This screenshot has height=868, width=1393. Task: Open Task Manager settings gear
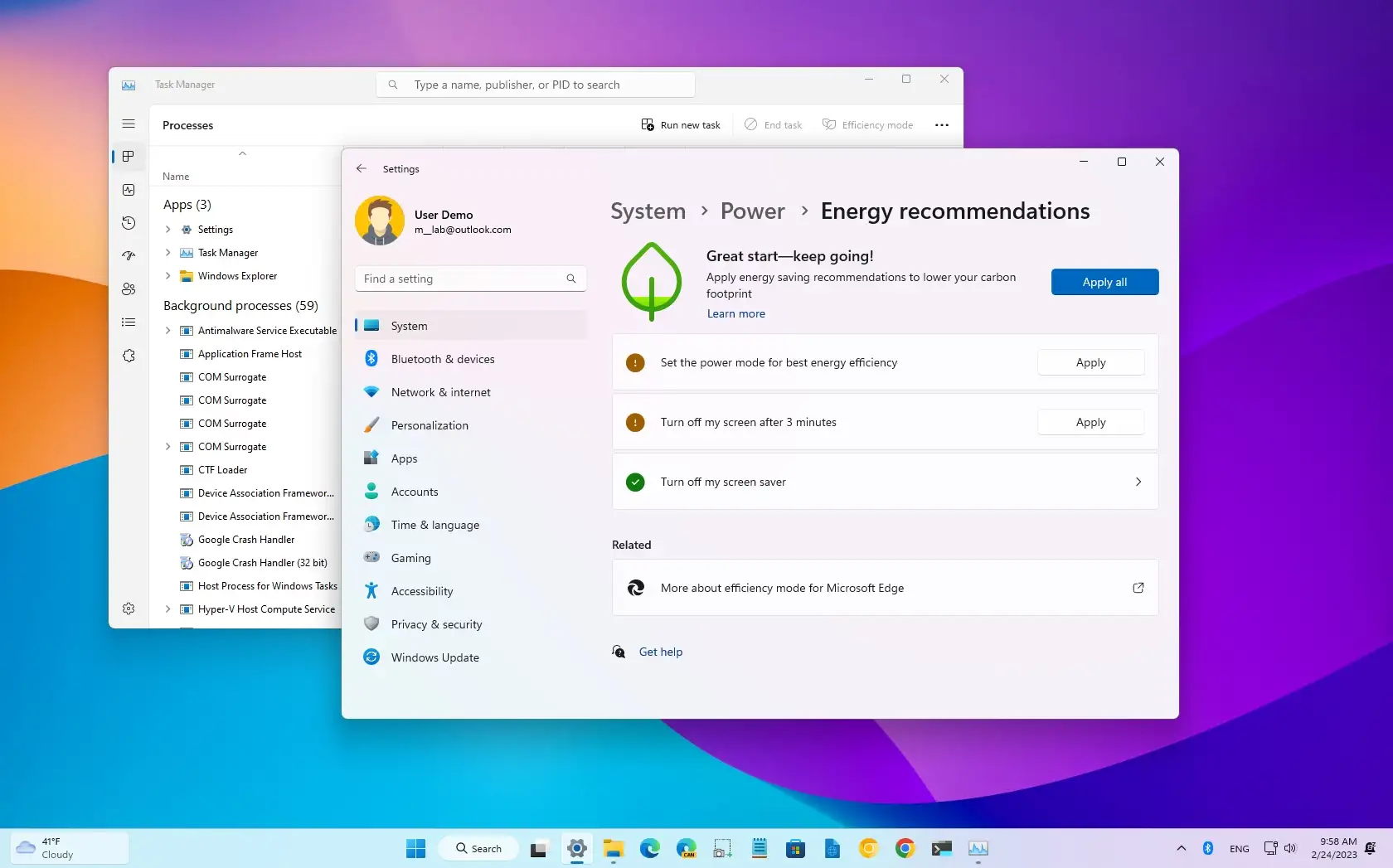[x=129, y=609]
